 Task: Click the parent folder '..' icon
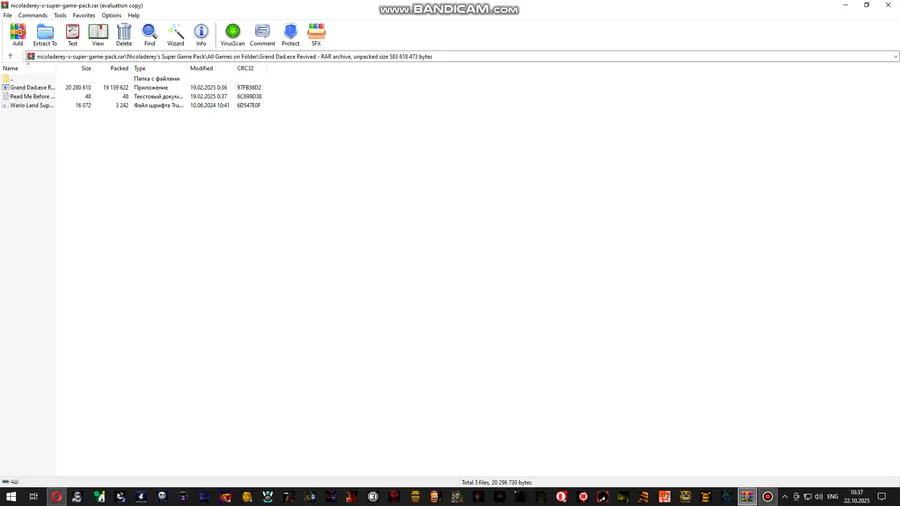pos(6,79)
